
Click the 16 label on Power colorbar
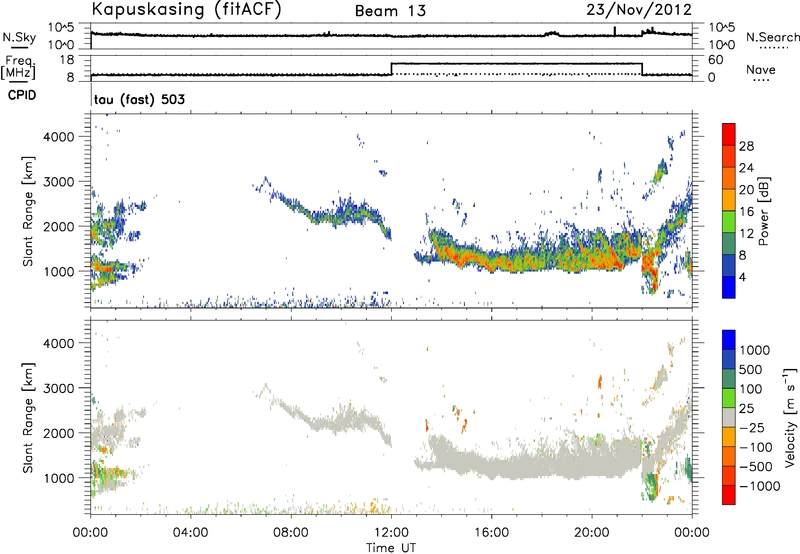point(746,212)
